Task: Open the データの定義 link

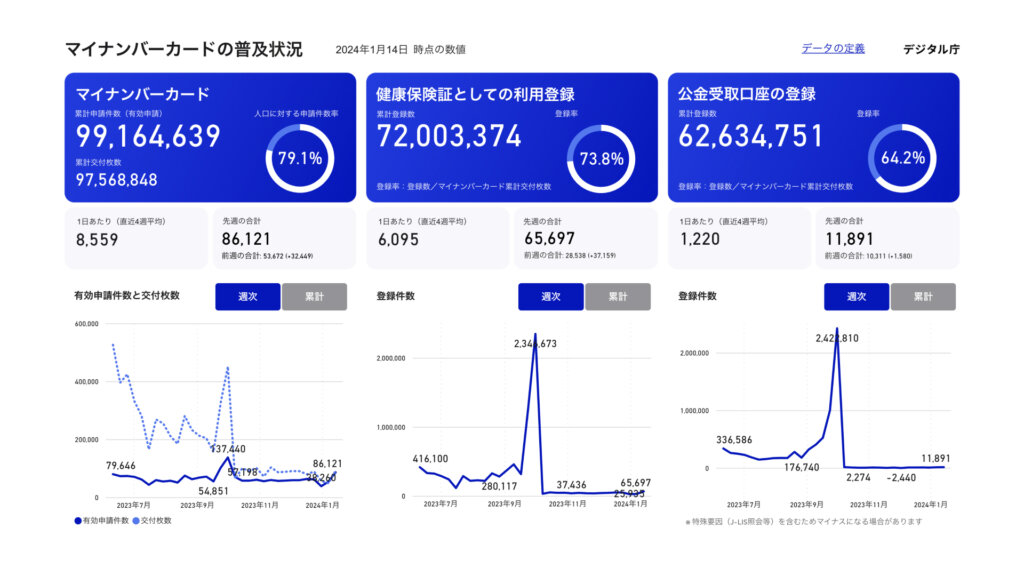Action: click(833, 48)
